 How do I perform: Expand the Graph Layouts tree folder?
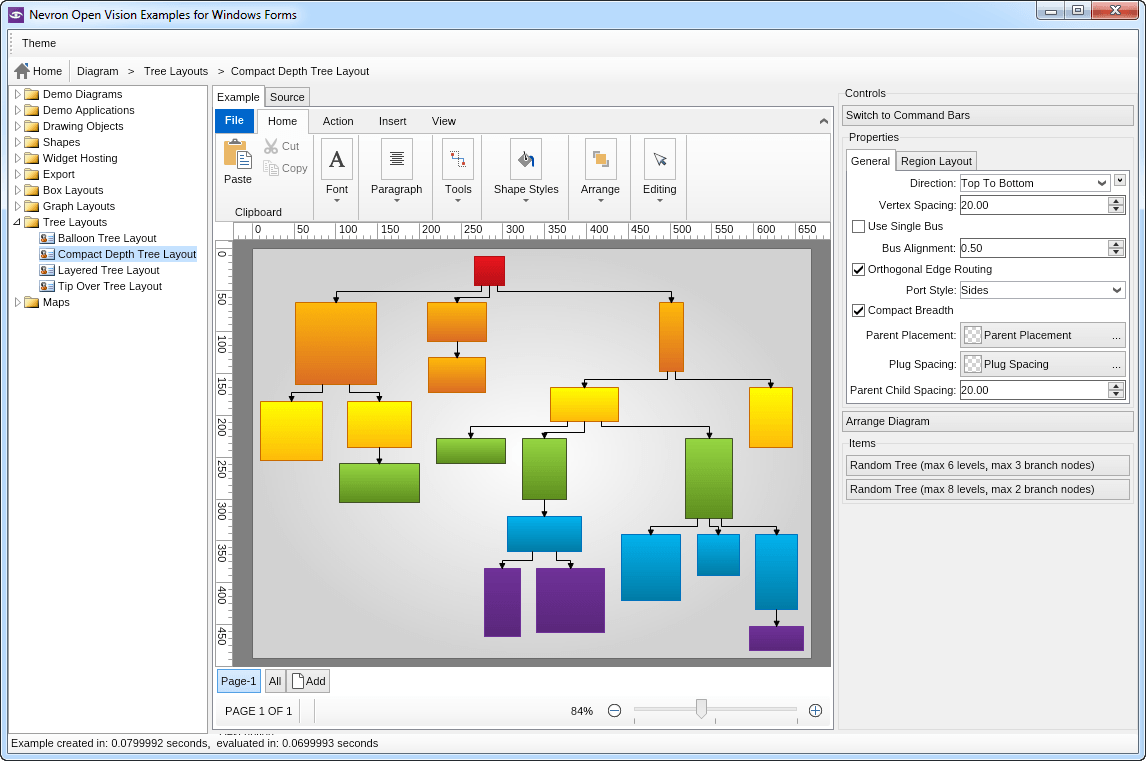pos(18,207)
